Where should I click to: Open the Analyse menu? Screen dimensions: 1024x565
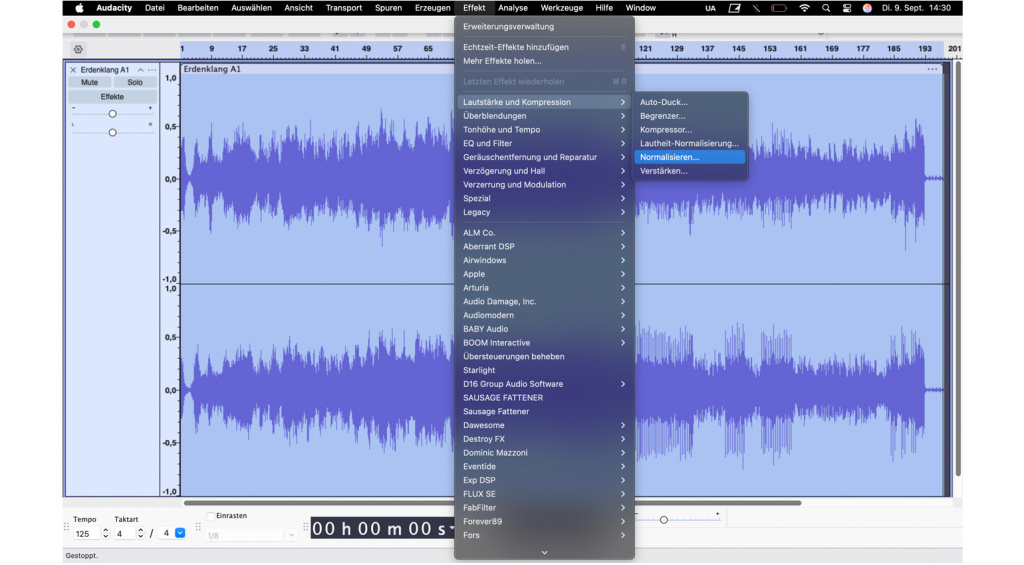coord(513,8)
